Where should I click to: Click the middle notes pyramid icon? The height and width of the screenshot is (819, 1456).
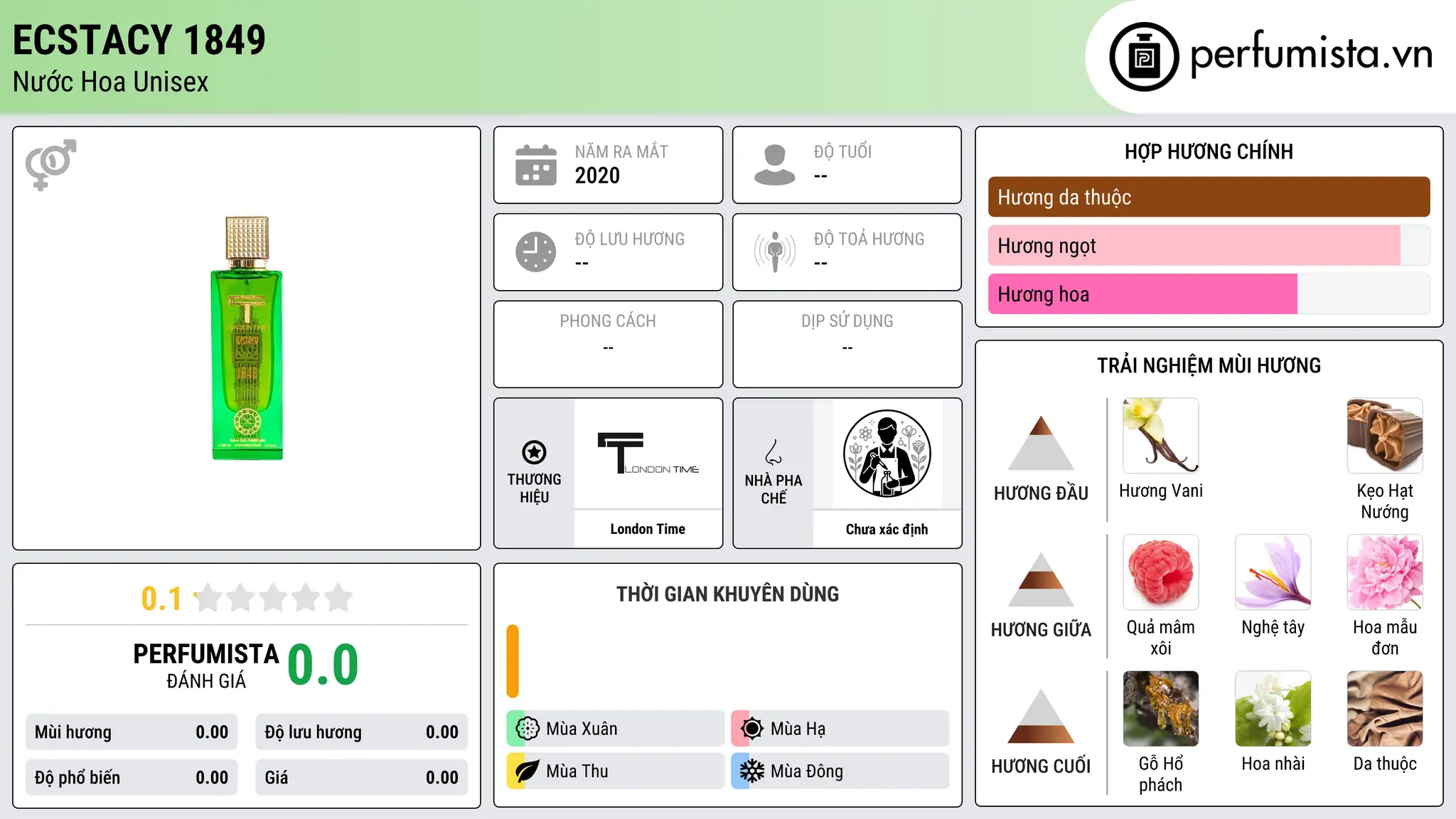(1041, 579)
